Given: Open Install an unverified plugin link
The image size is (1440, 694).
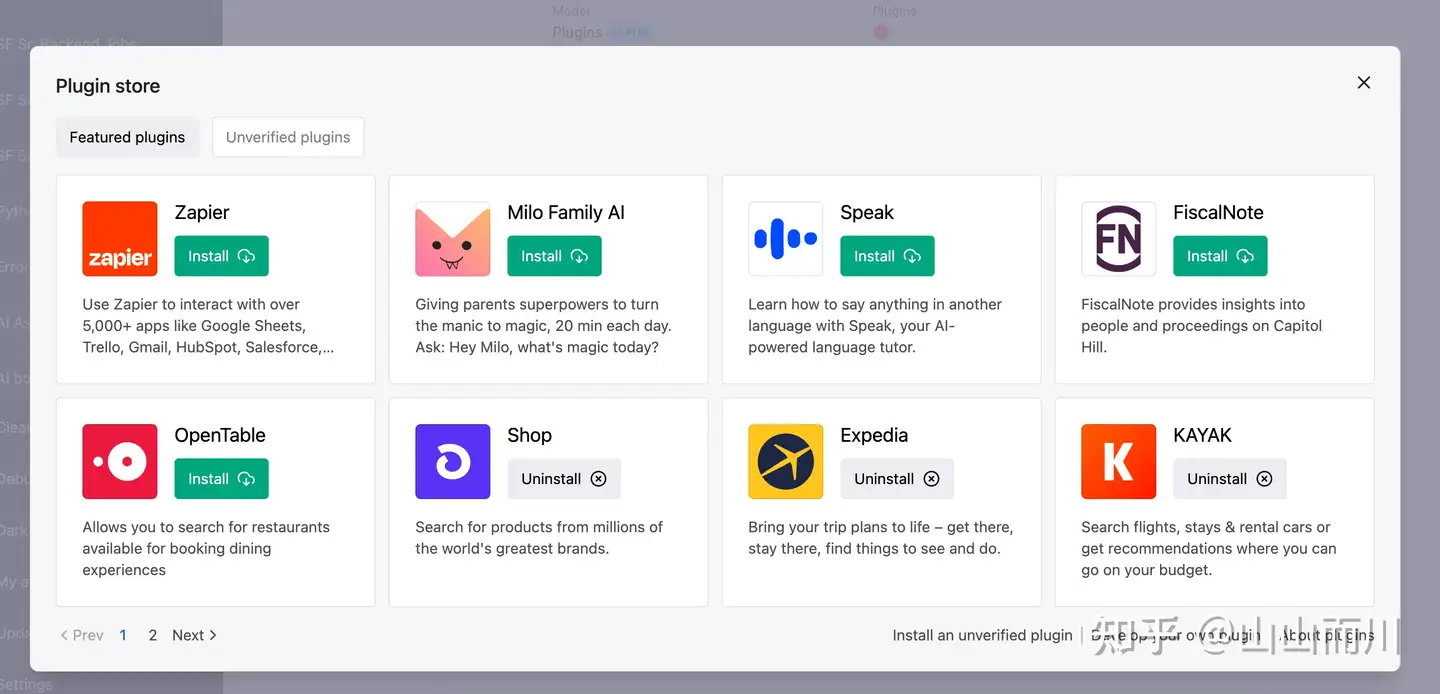Looking at the screenshot, I should 982,635.
